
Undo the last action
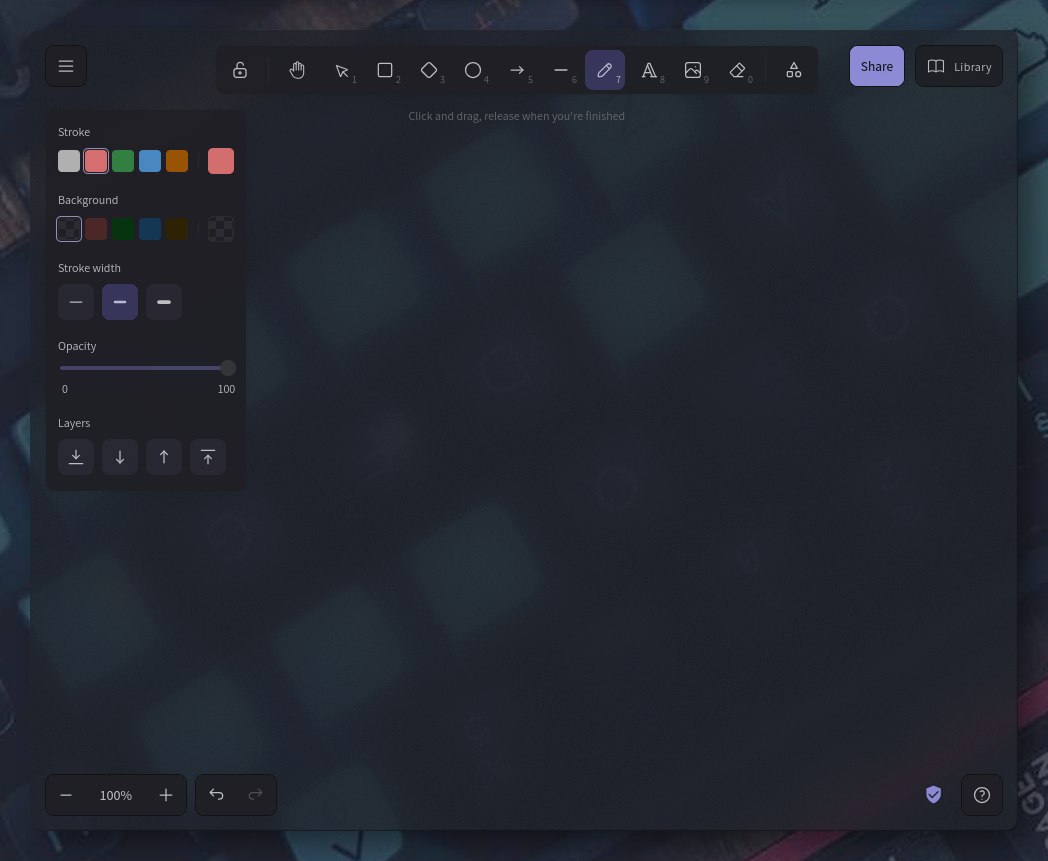pos(216,795)
